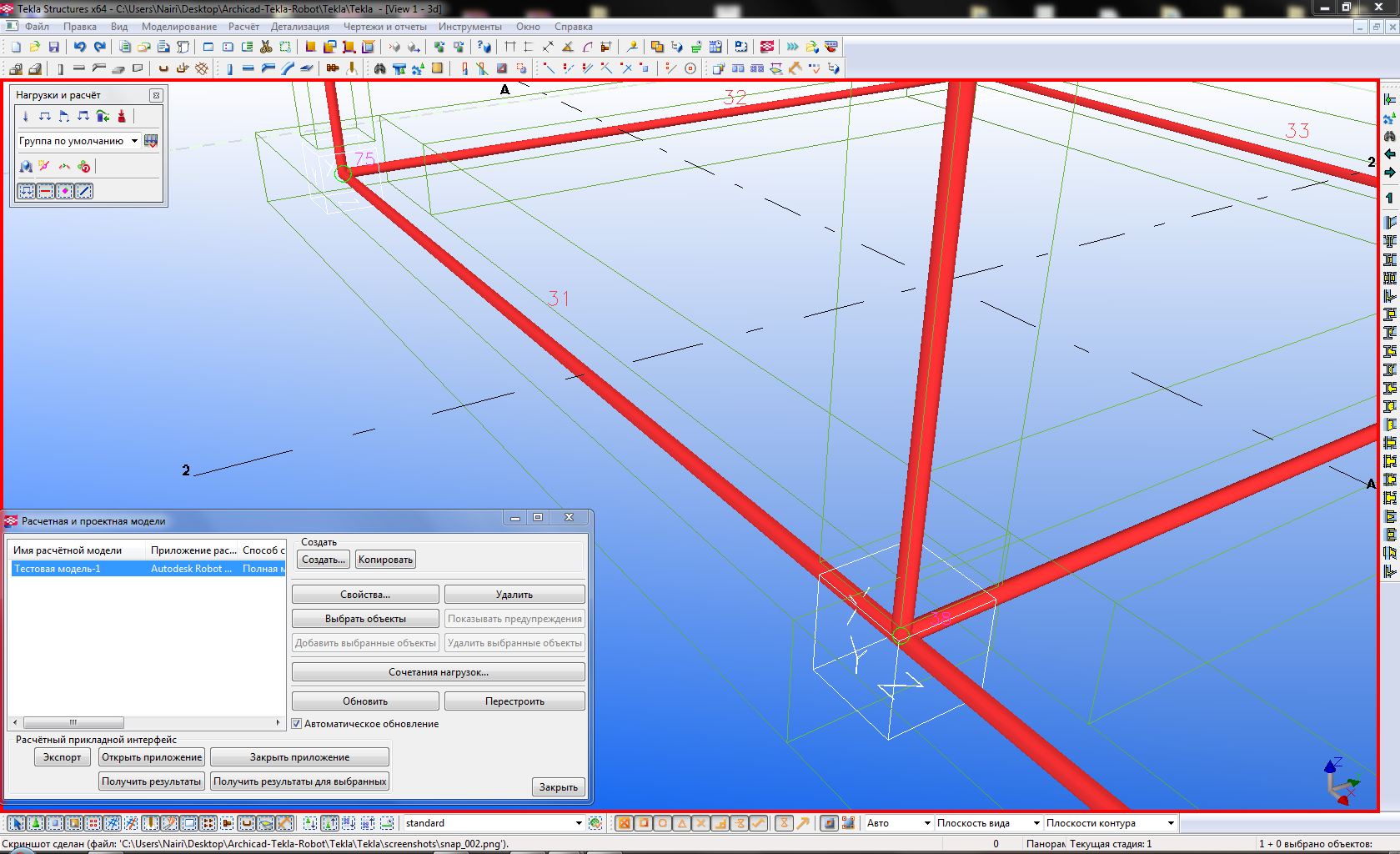Toggle the select loads filter switch
1400x854 pixels.
click(27, 192)
